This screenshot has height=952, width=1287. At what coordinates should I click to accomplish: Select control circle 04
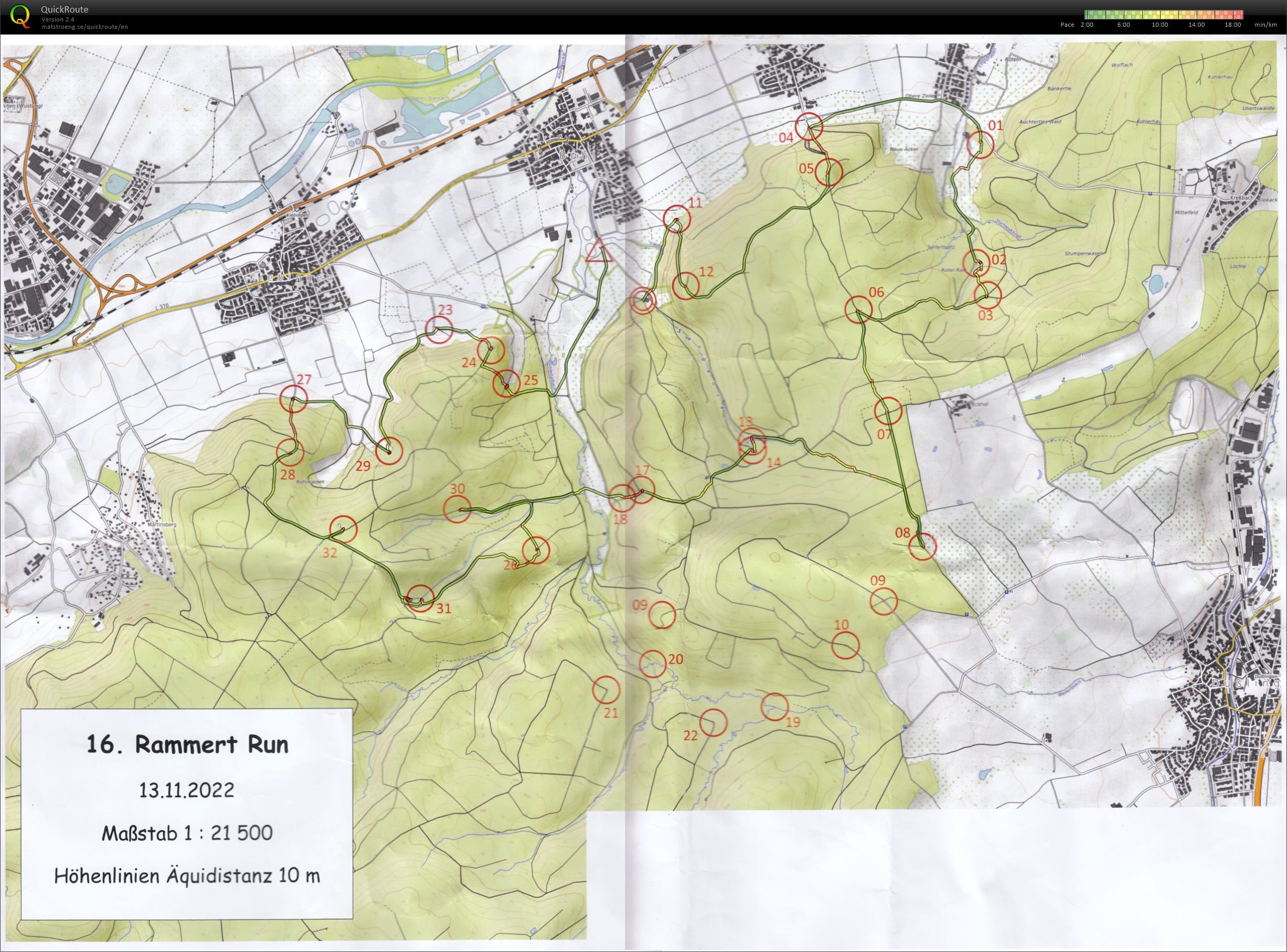pyautogui.click(x=808, y=127)
